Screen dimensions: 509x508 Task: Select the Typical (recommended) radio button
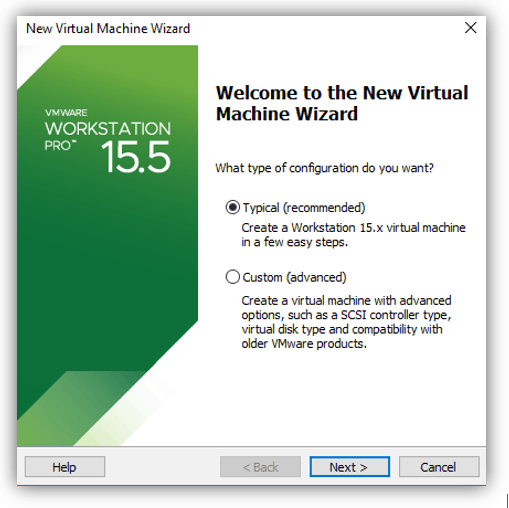232,207
